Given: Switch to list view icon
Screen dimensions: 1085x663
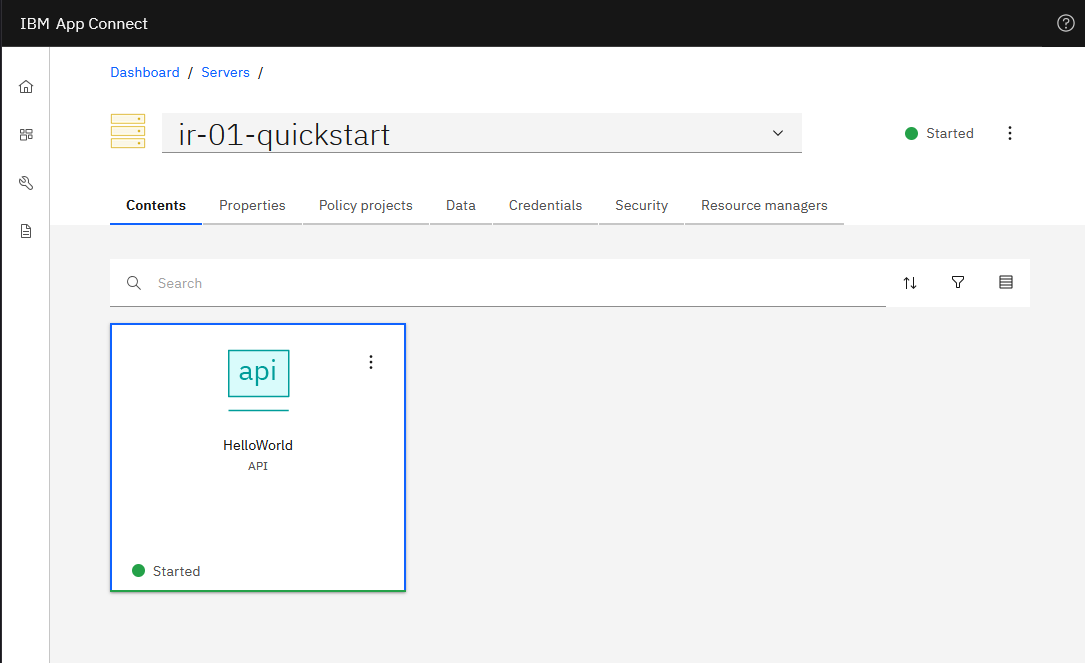Looking at the screenshot, I should tap(1005, 282).
